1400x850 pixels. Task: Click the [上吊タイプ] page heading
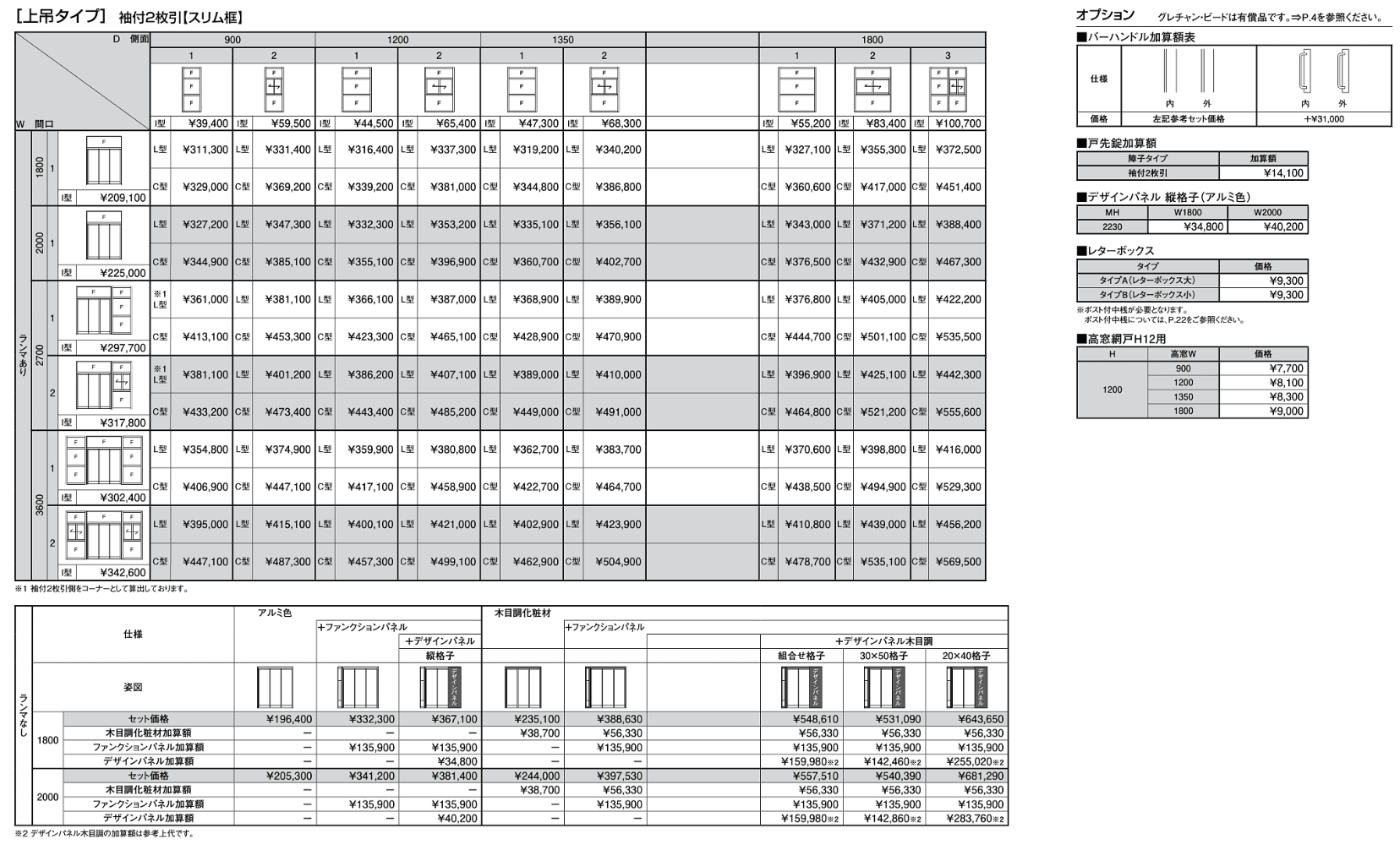point(59,16)
